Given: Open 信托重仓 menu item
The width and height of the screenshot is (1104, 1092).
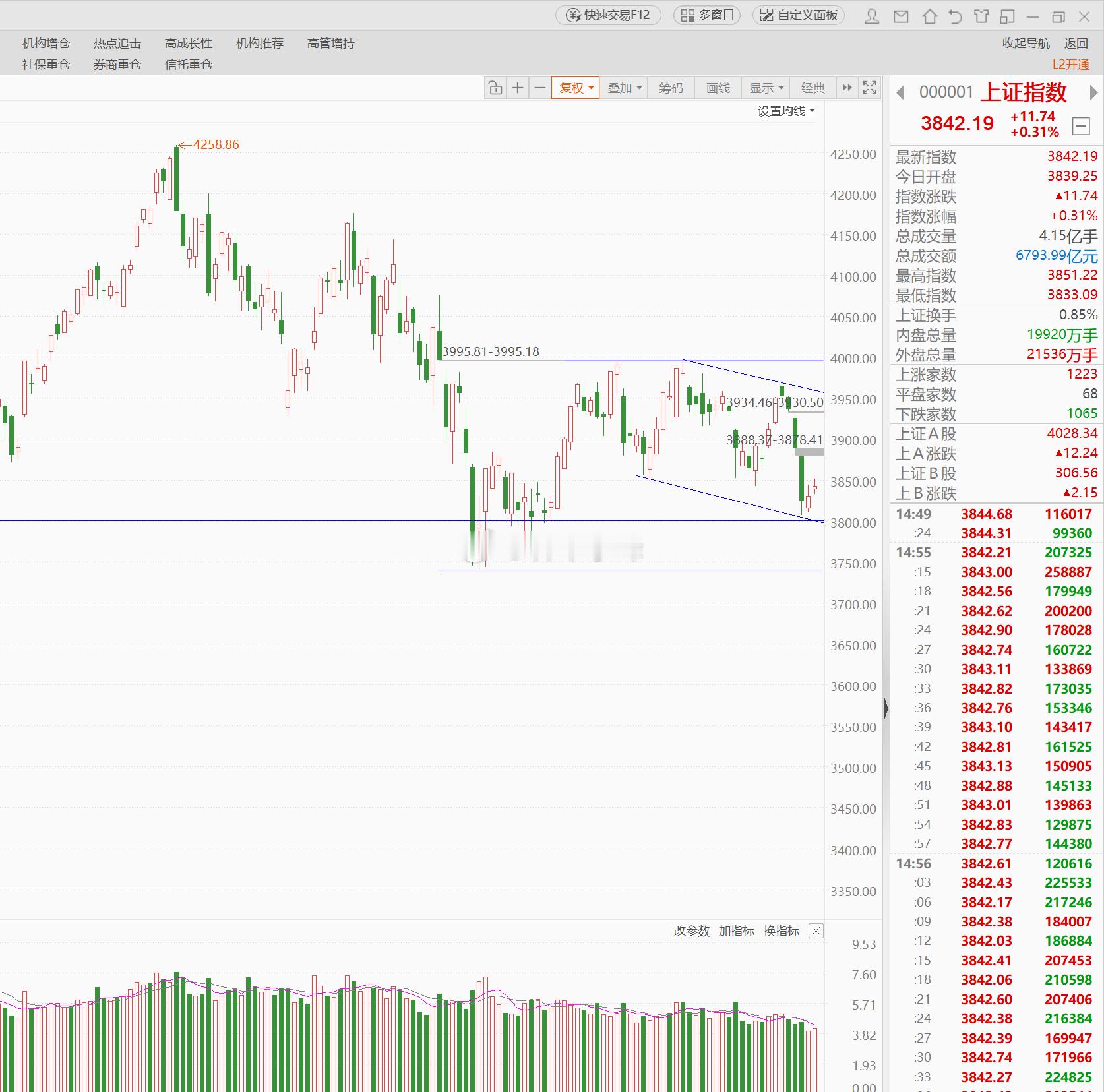Looking at the screenshot, I should [189, 65].
